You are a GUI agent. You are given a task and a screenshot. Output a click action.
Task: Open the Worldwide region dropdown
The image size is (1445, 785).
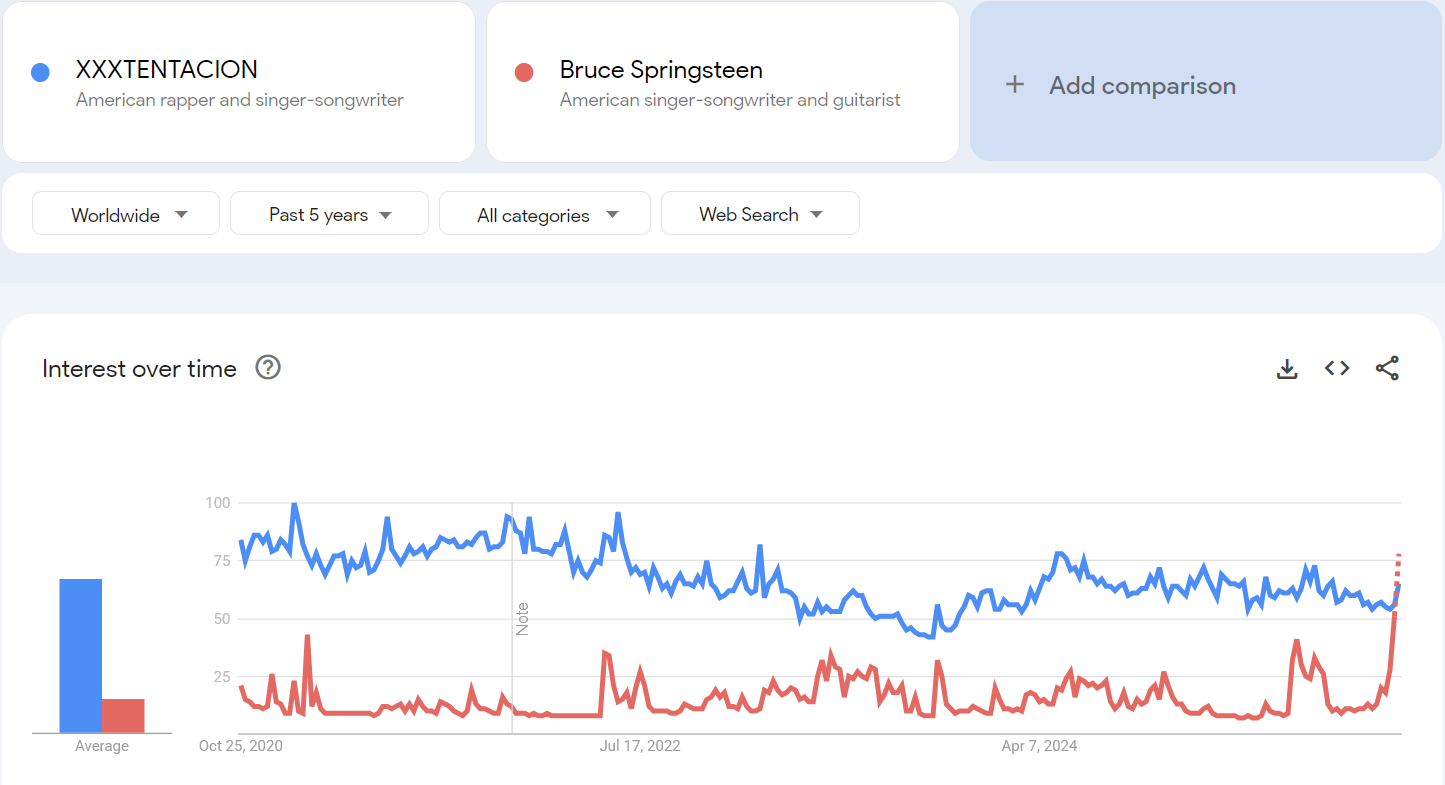(126, 214)
